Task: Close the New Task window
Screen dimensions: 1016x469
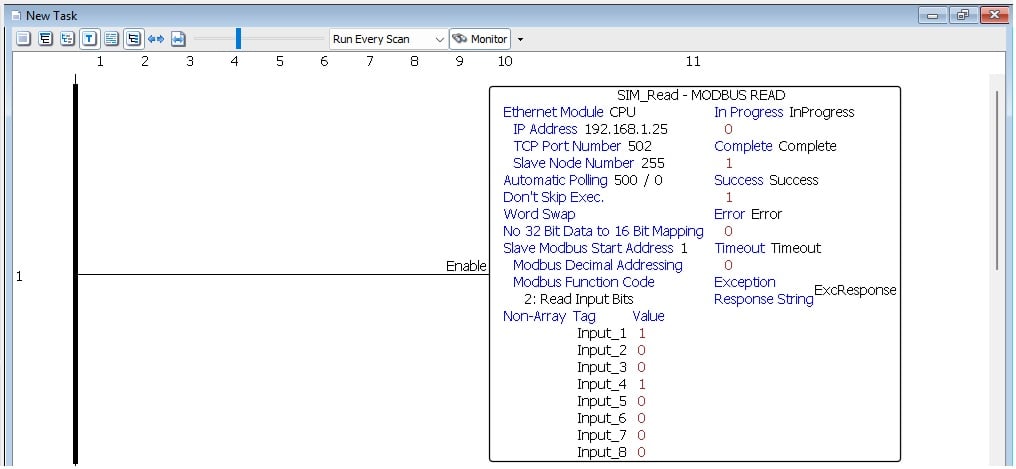Action: (x=995, y=16)
